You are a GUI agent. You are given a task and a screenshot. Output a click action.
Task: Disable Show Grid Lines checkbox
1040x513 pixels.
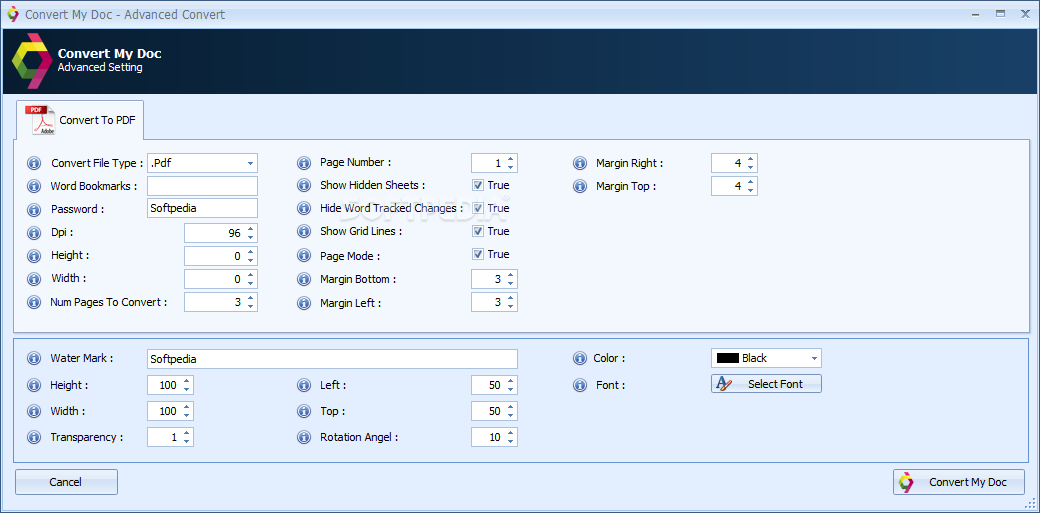[x=478, y=231]
